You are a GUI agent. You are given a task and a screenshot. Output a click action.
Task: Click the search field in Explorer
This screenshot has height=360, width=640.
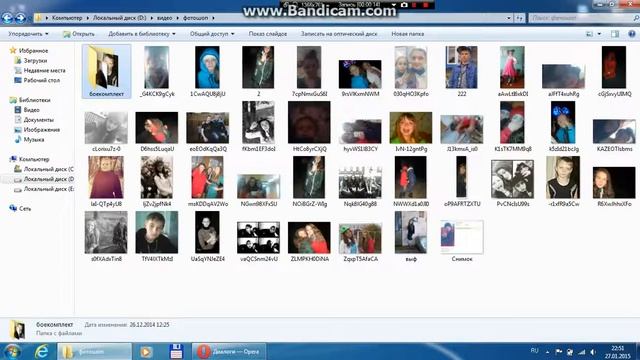pos(583,18)
